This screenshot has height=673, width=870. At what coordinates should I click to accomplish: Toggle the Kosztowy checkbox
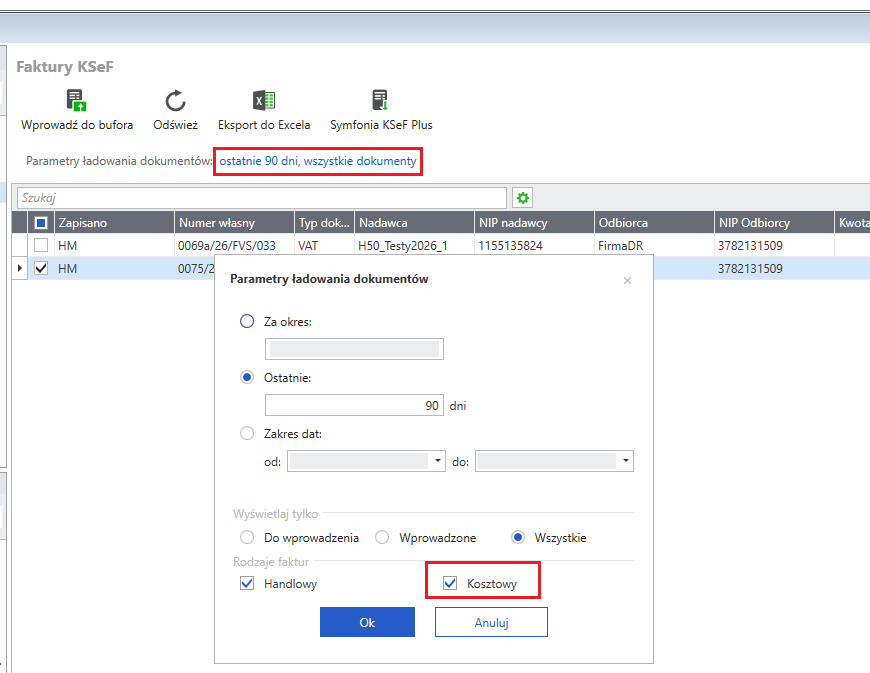click(x=450, y=583)
